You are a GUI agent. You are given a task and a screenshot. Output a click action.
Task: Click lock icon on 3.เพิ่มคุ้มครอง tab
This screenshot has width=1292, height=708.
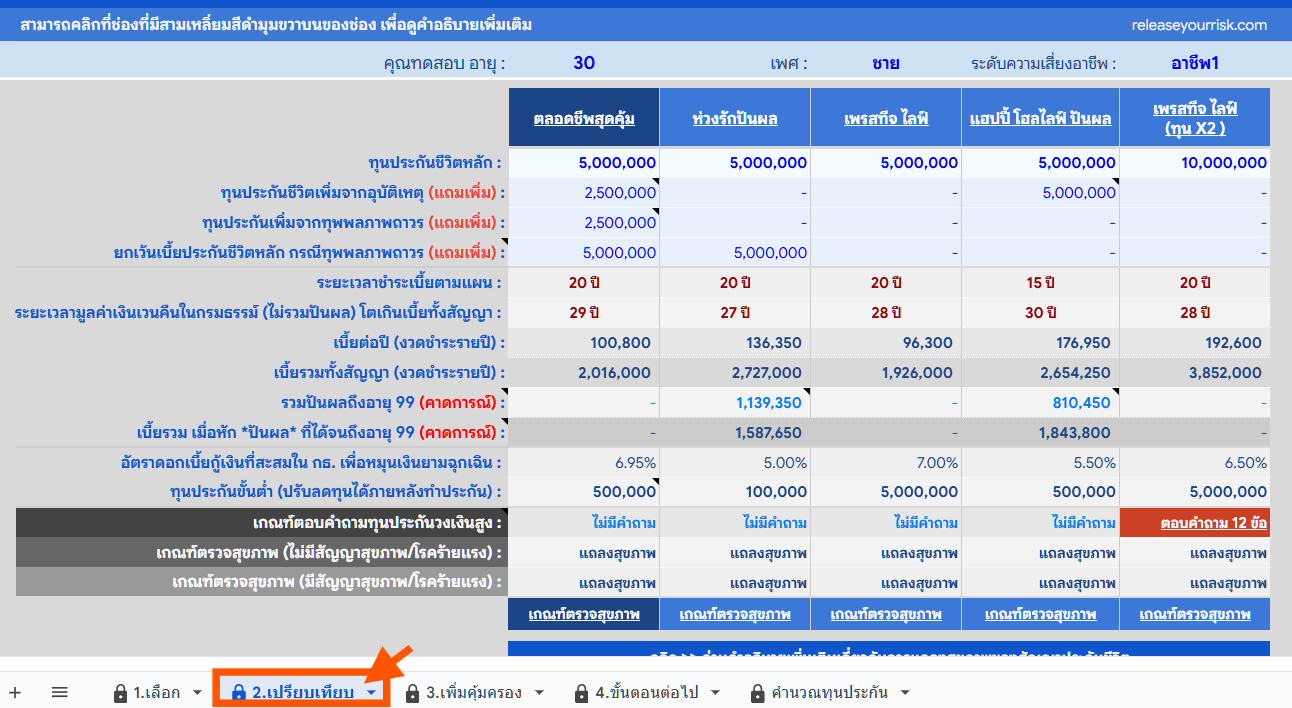412,693
